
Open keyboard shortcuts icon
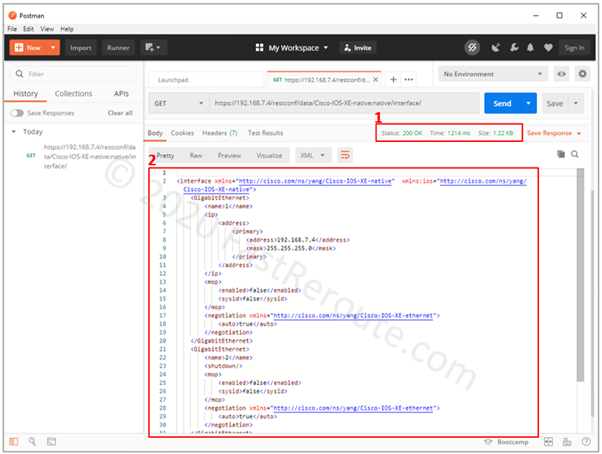567,442
